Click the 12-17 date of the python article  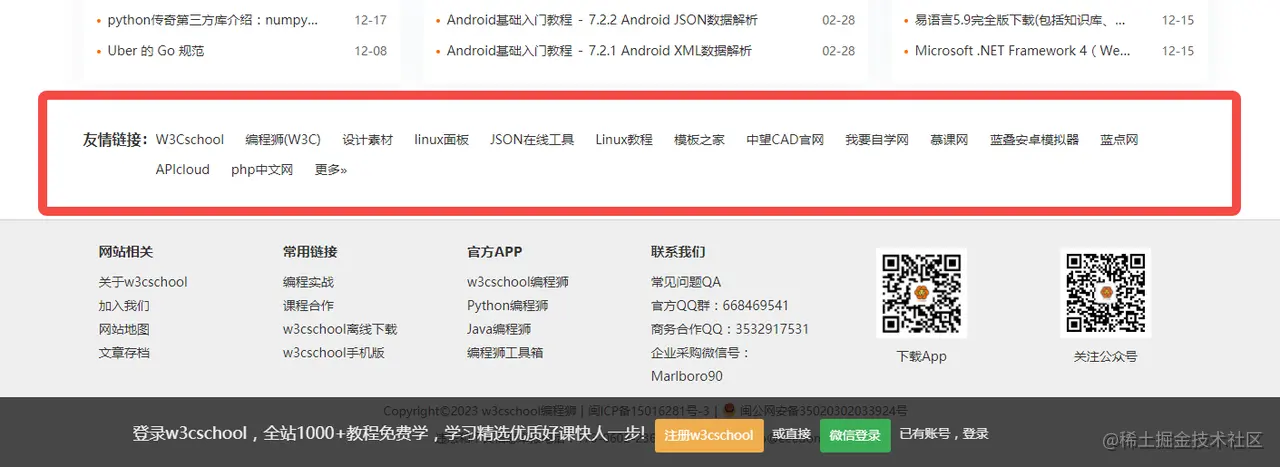coord(371,20)
